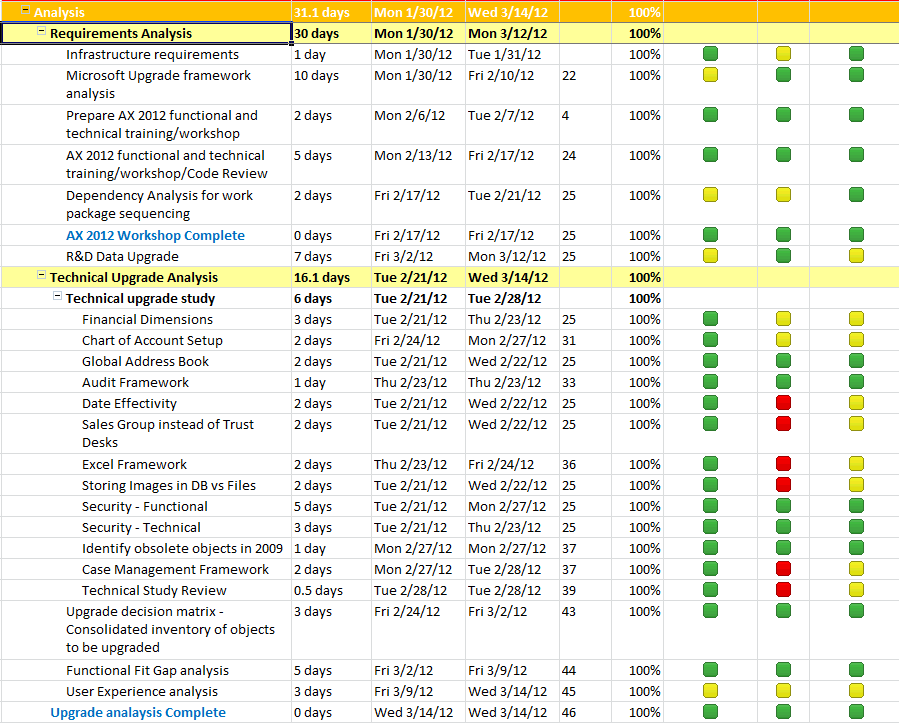Click last yellow indicator in R&D Data Upgrade row

click(x=856, y=256)
